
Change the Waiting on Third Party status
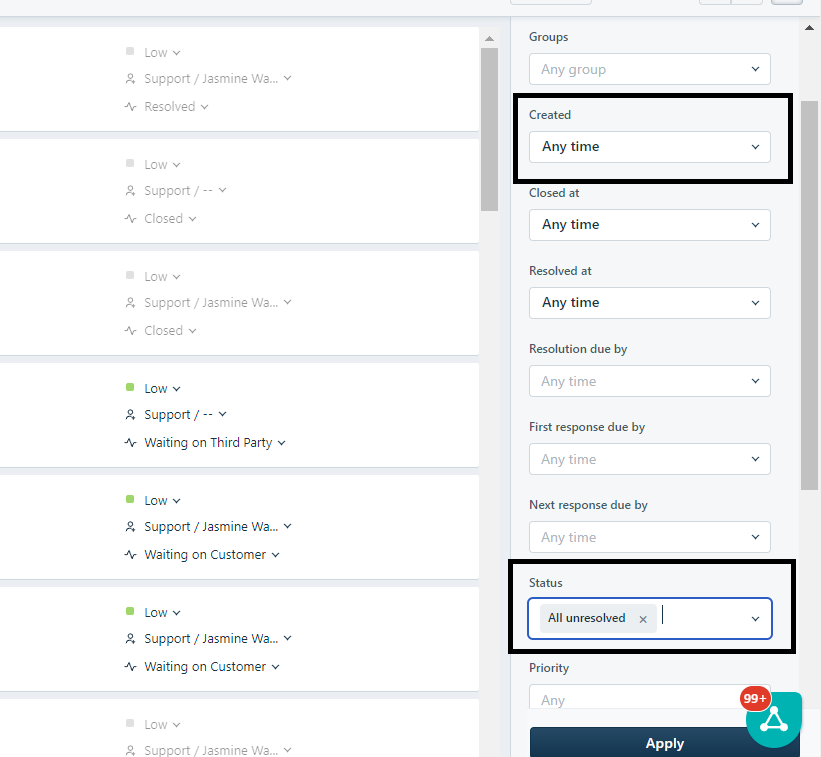215,443
